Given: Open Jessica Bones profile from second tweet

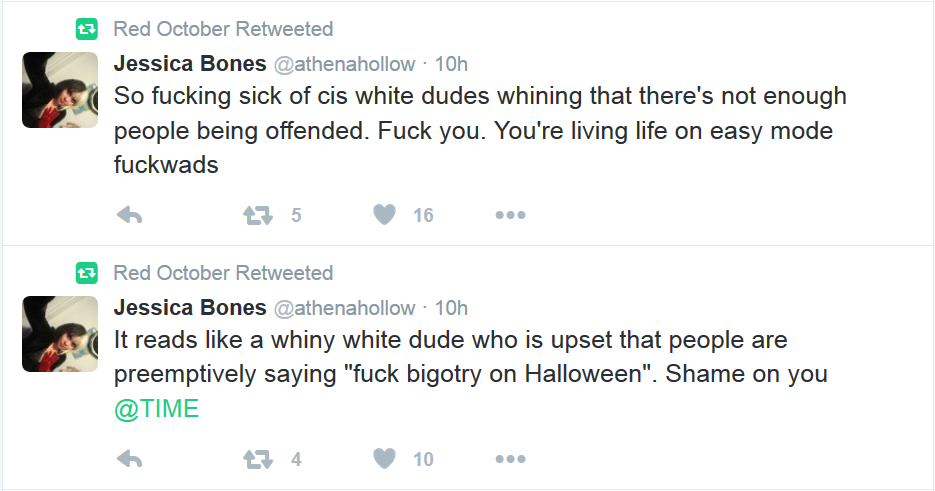Looking at the screenshot, I should pyautogui.click(x=190, y=307).
